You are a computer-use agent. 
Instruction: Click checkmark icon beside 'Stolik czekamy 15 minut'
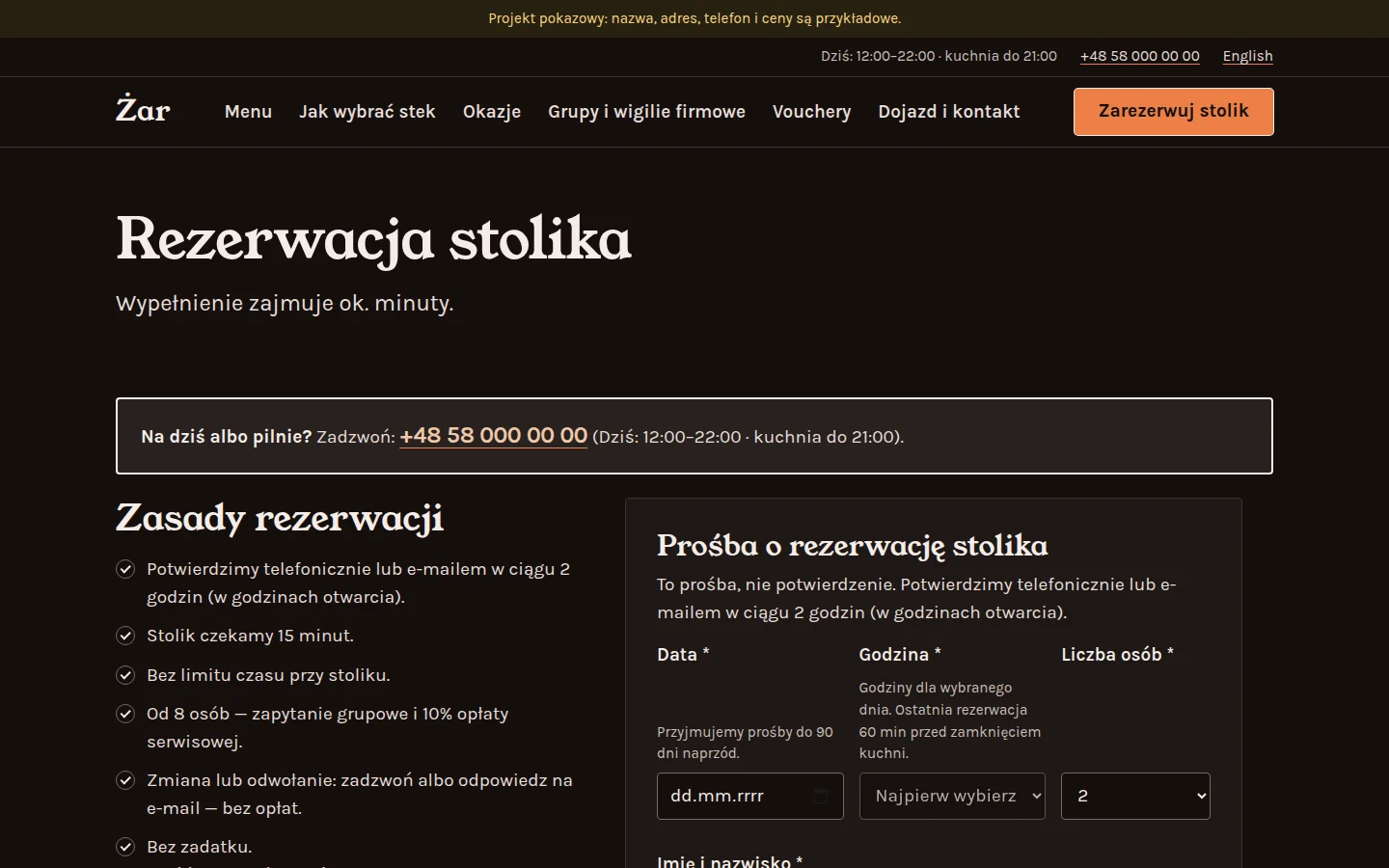coord(125,636)
